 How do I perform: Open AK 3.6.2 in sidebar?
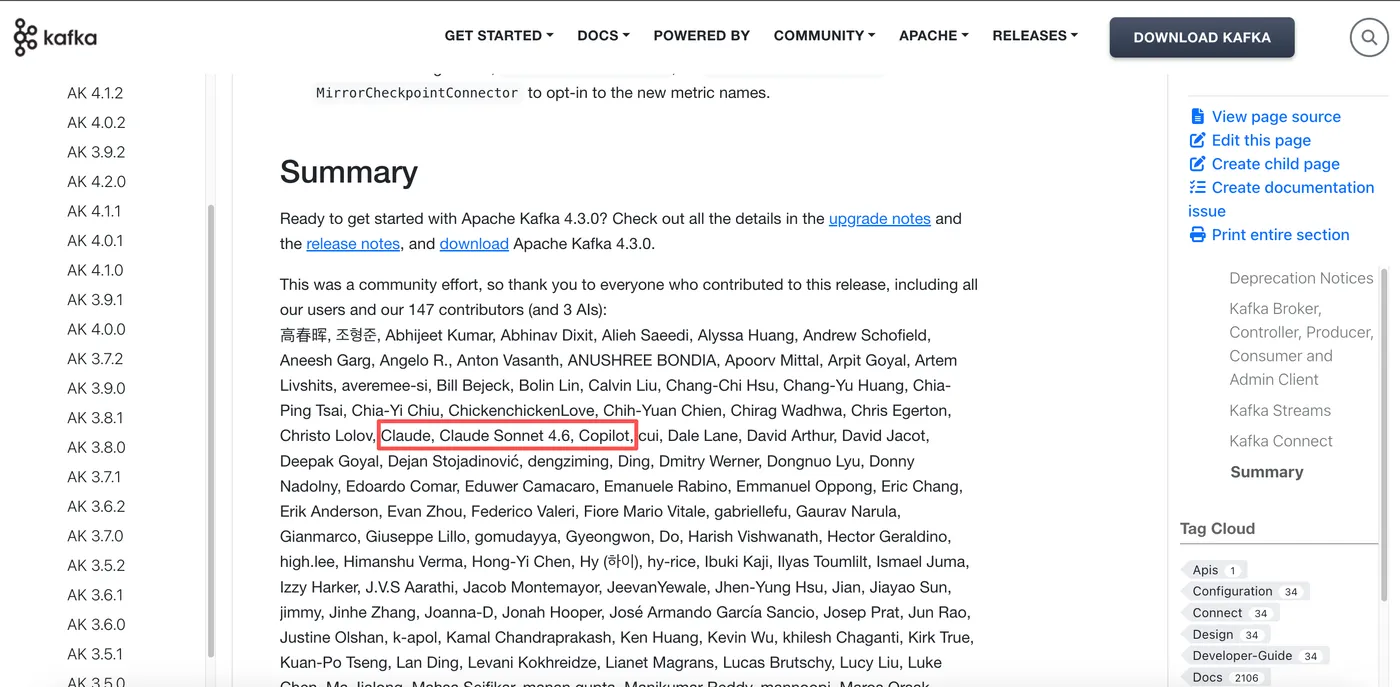(x=96, y=506)
